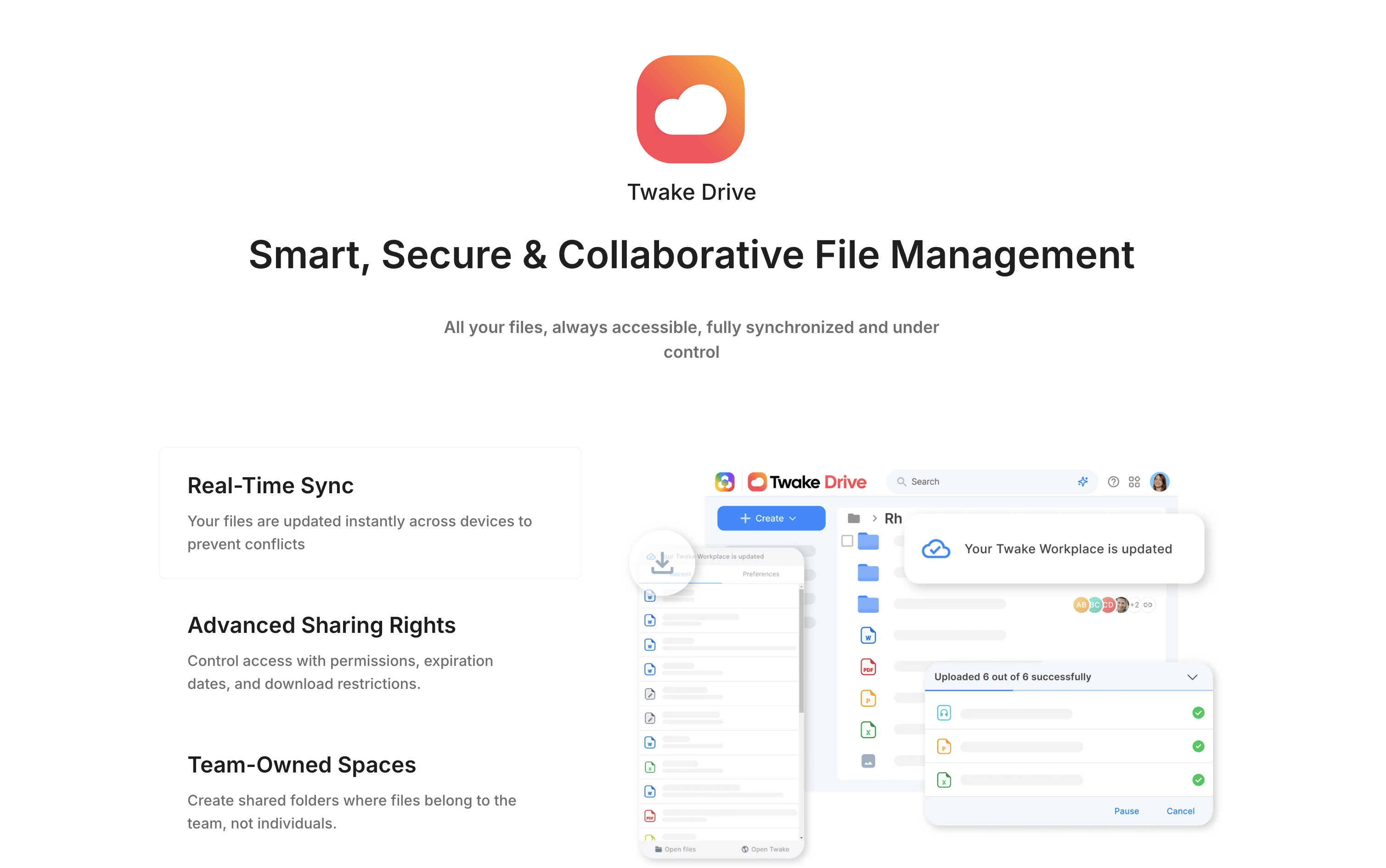1386x868 pixels.
Task: Click the cloud checkmark icon in the update notification
Action: pos(935,549)
